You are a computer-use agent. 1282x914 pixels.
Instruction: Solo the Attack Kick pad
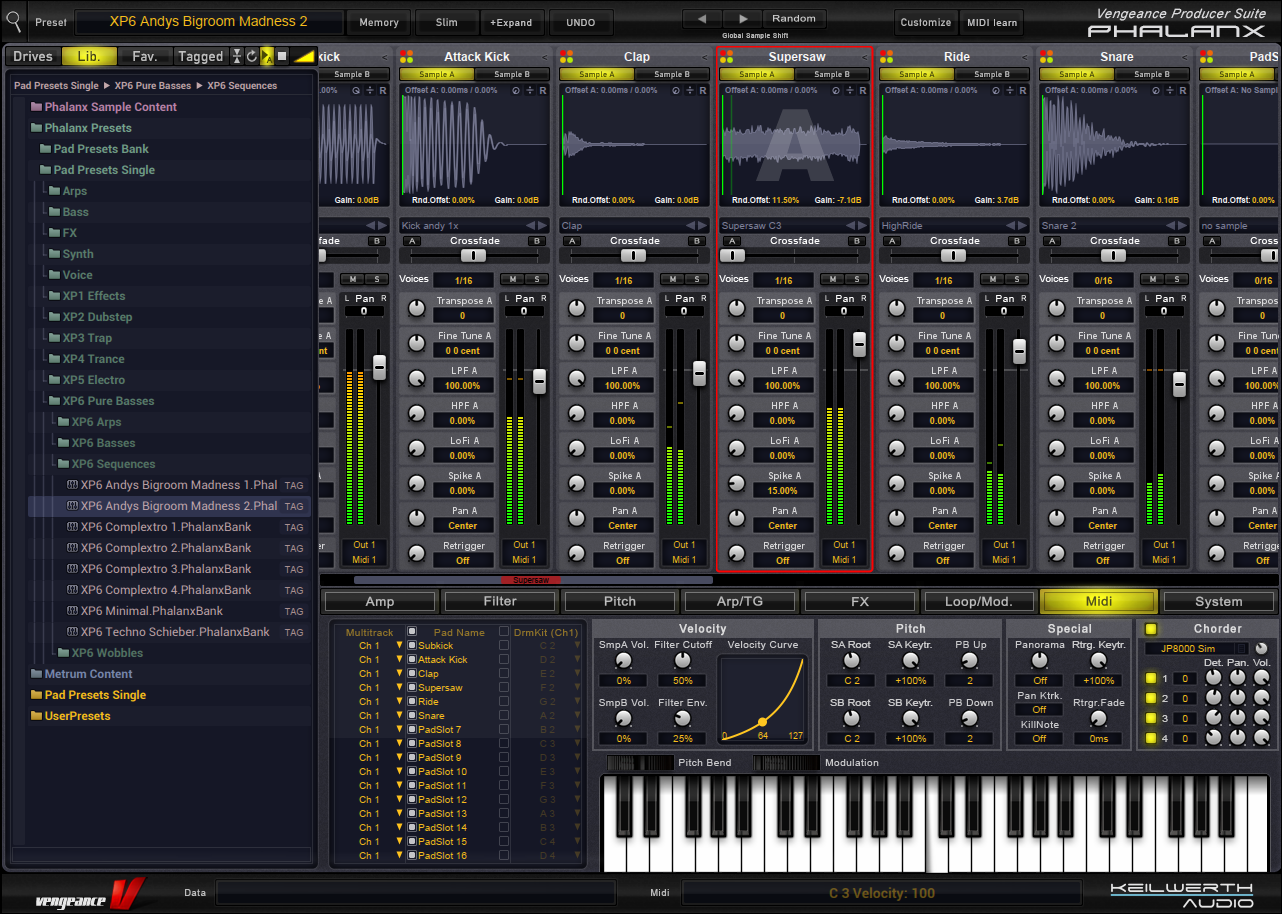point(537,279)
